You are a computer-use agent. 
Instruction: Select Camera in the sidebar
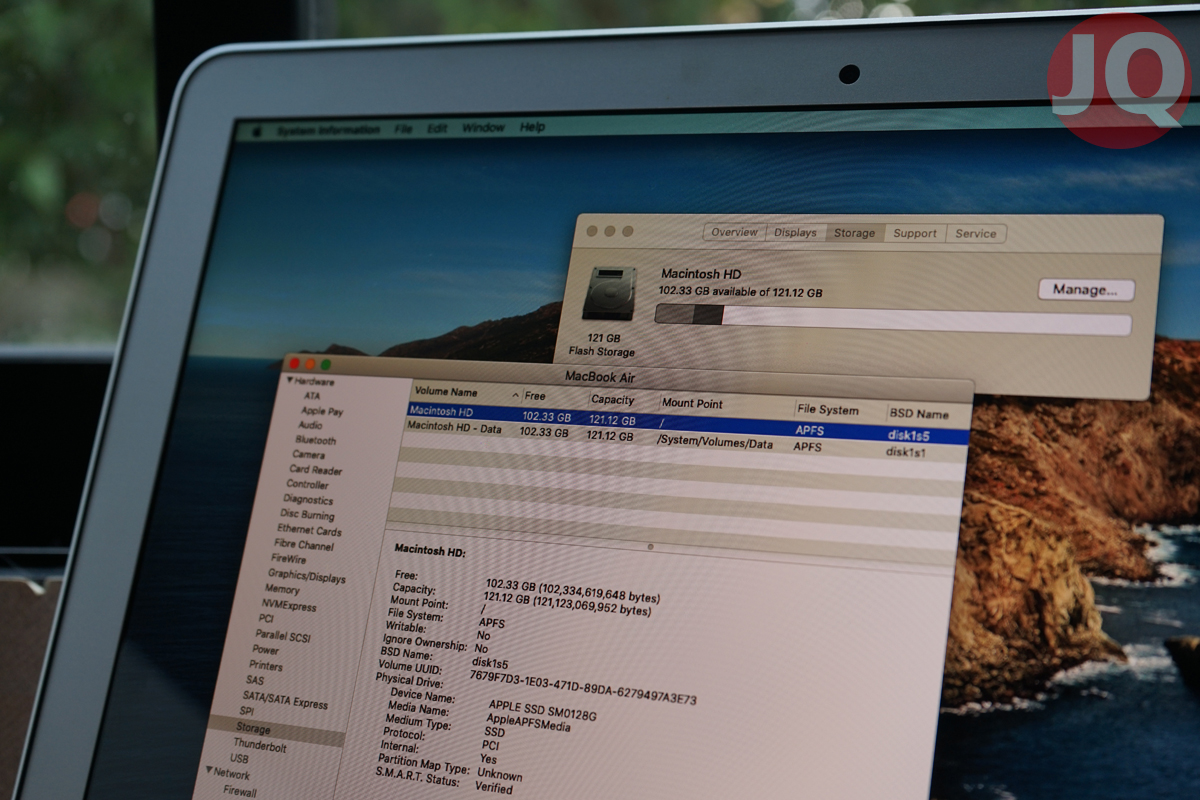(x=308, y=455)
